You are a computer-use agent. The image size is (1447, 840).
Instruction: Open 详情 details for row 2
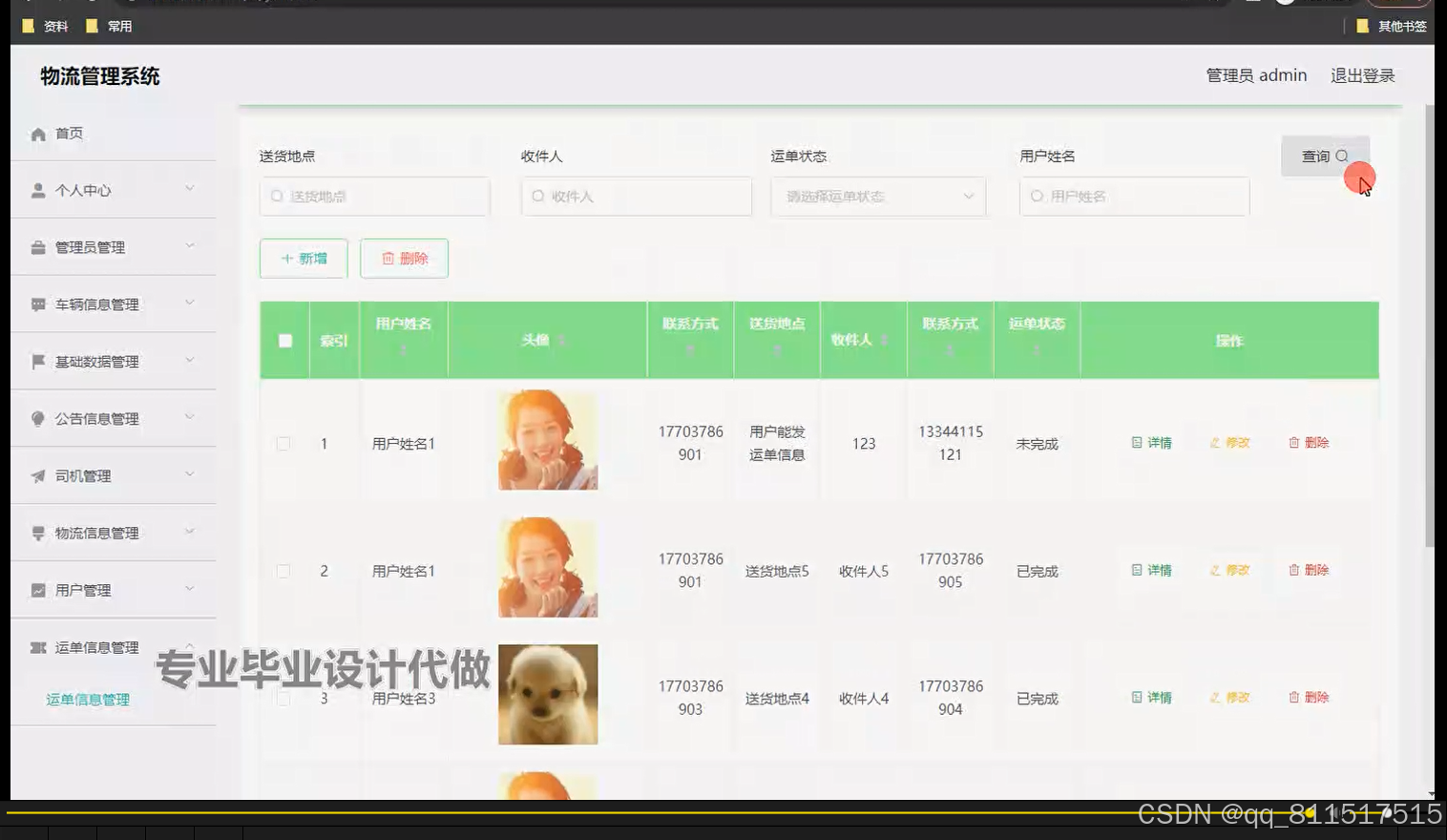[1152, 570]
